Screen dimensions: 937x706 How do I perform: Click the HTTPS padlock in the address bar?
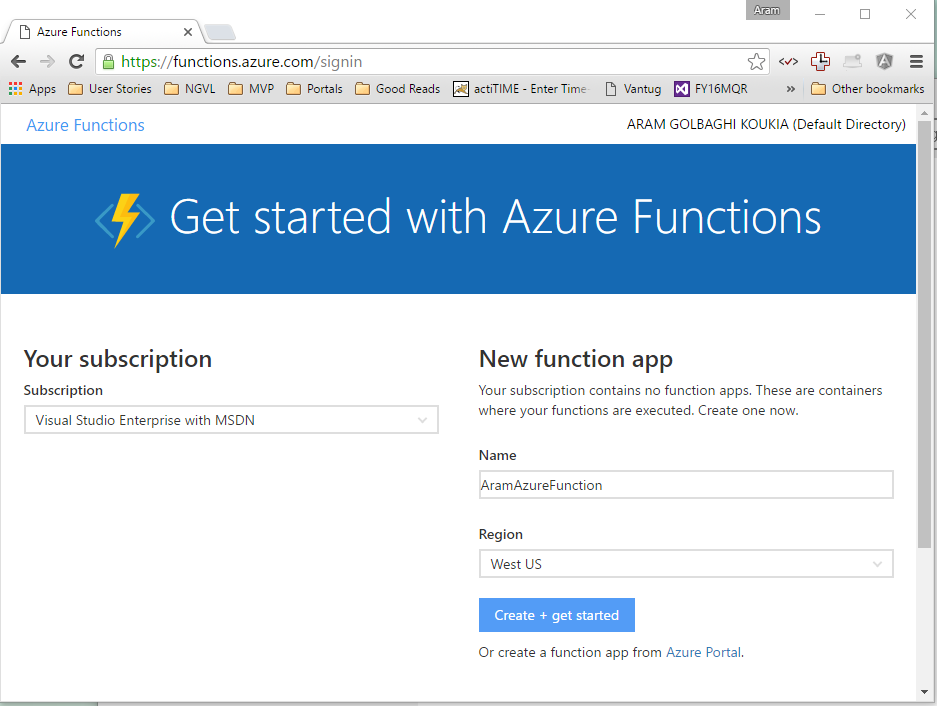107,61
